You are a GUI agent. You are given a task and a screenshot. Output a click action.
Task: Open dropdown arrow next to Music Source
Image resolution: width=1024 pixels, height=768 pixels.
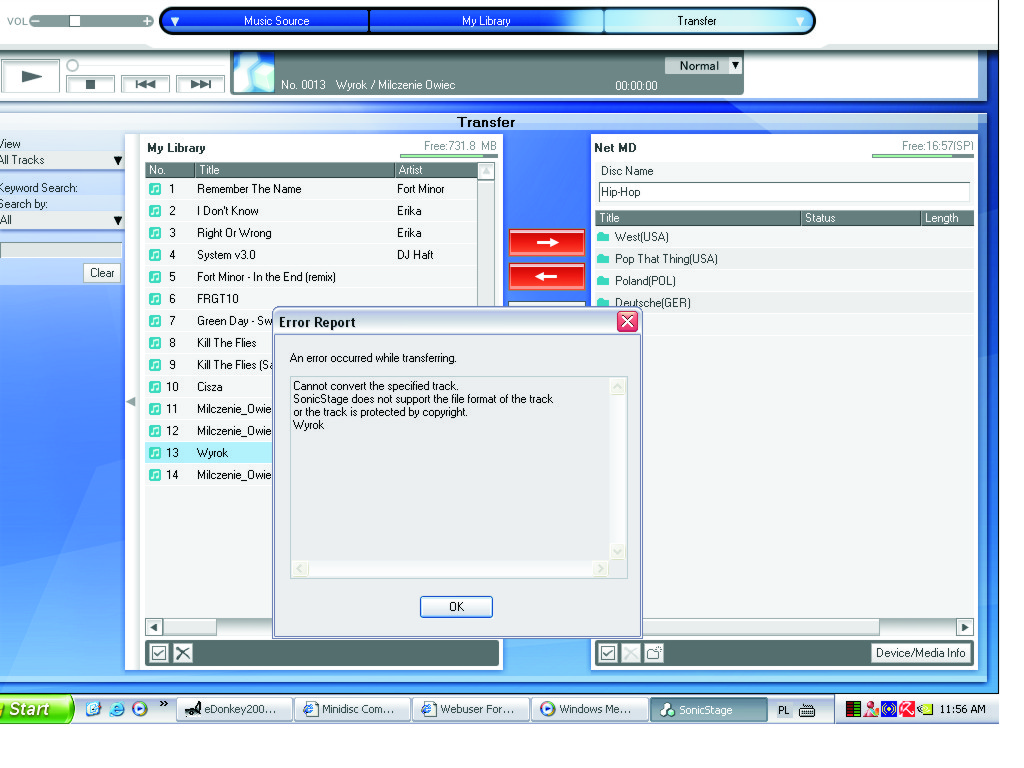pyautogui.click(x=175, y=22)
